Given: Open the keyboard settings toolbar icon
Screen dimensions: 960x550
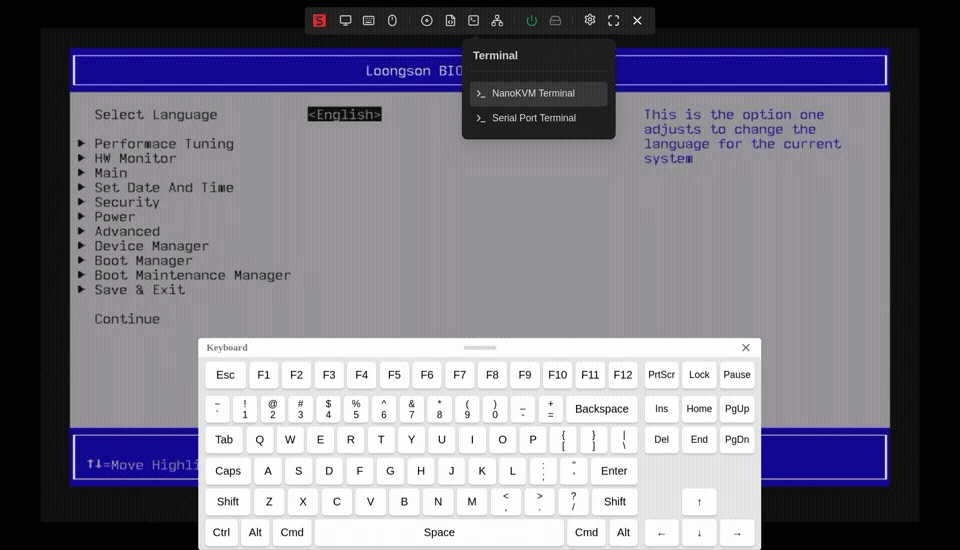Looking at the screenshot, I should 369,21.
